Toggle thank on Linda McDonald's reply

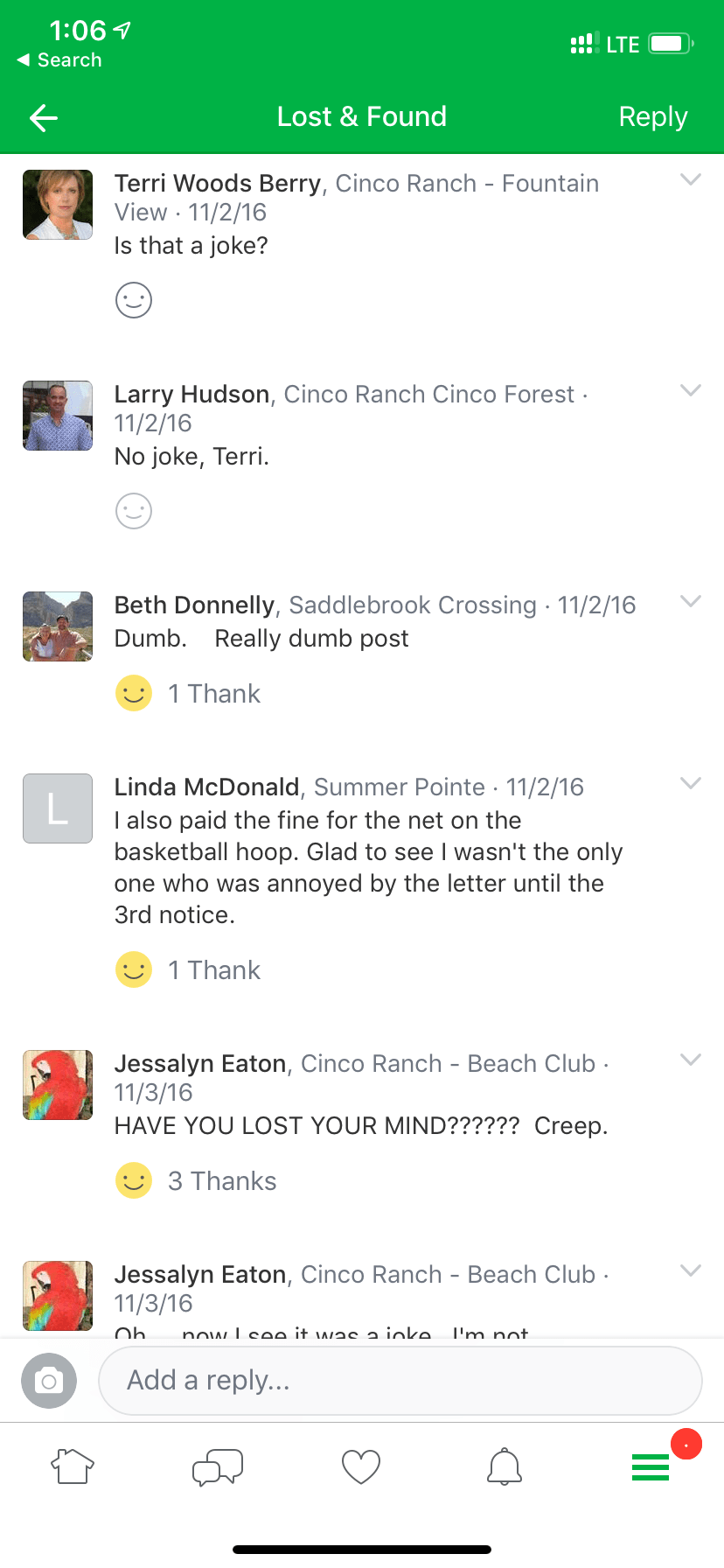tap(134, 969)
